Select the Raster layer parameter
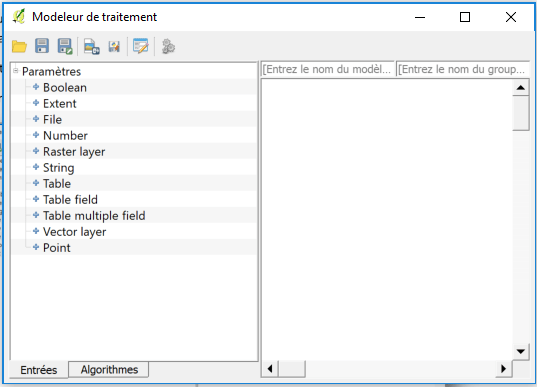The height and width of the screenshot is (387, 537). 74,152
